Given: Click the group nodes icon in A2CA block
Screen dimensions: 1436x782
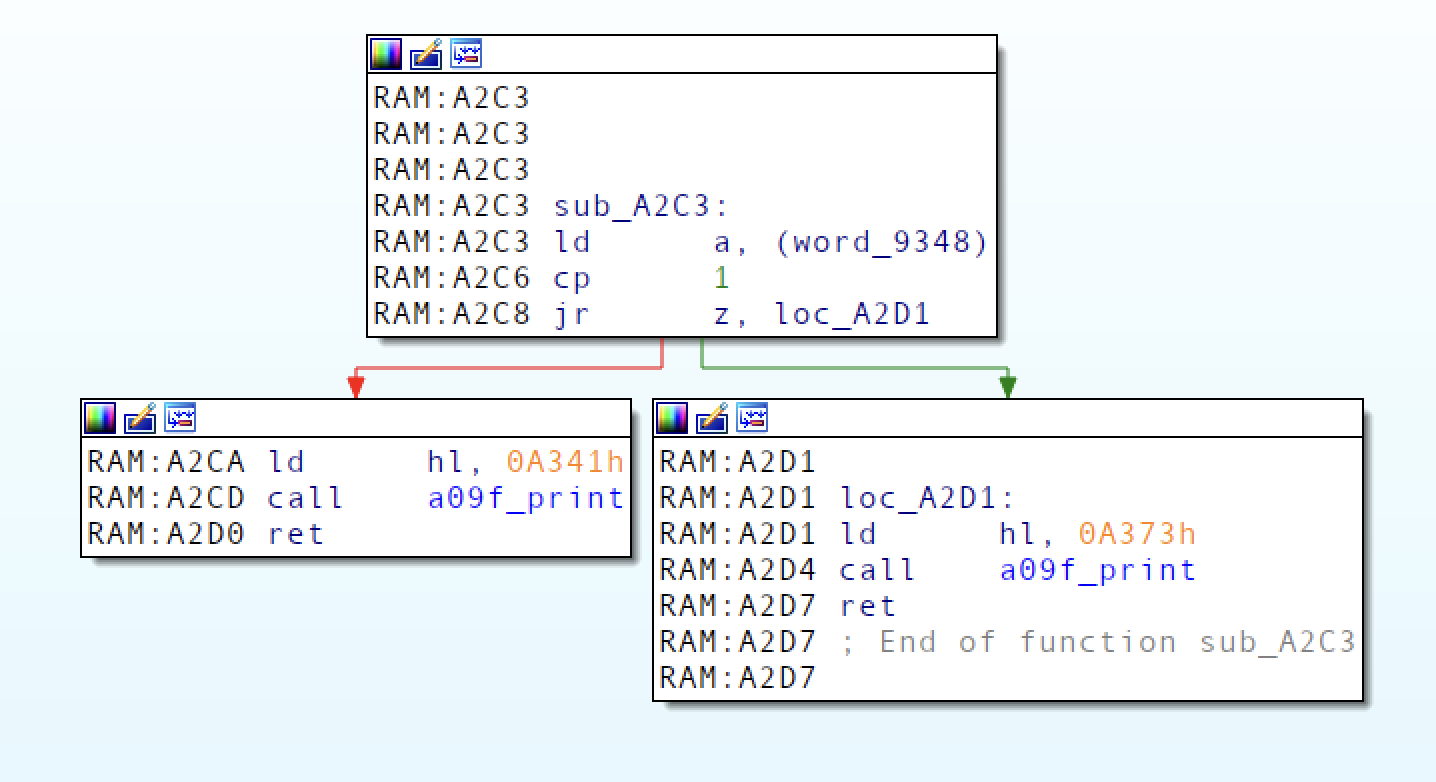Looking at the screenshot, I should pos(180,418).
